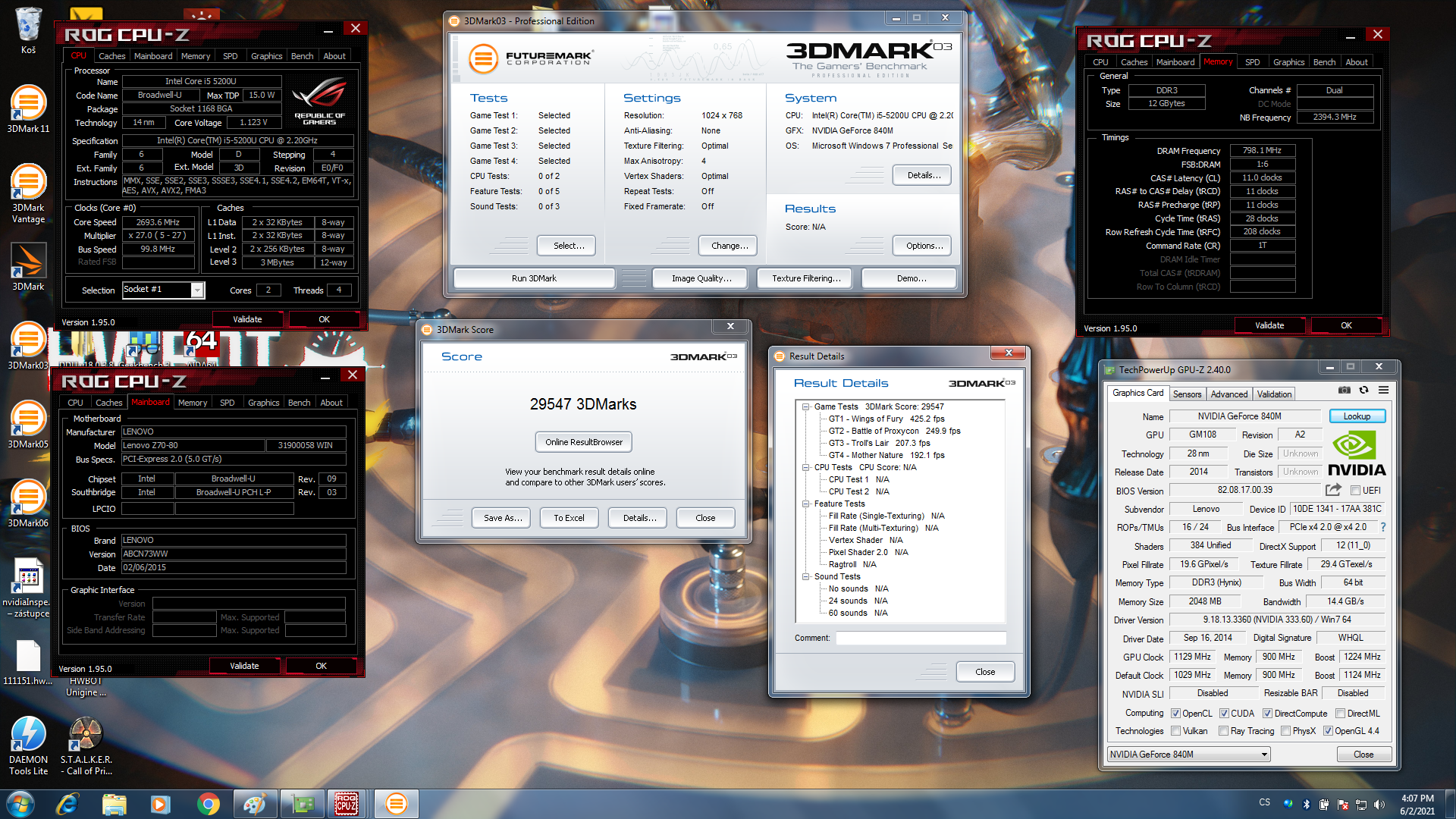Click the Image Quality... button
This screenshot has height=819, width=1456.
701,278
